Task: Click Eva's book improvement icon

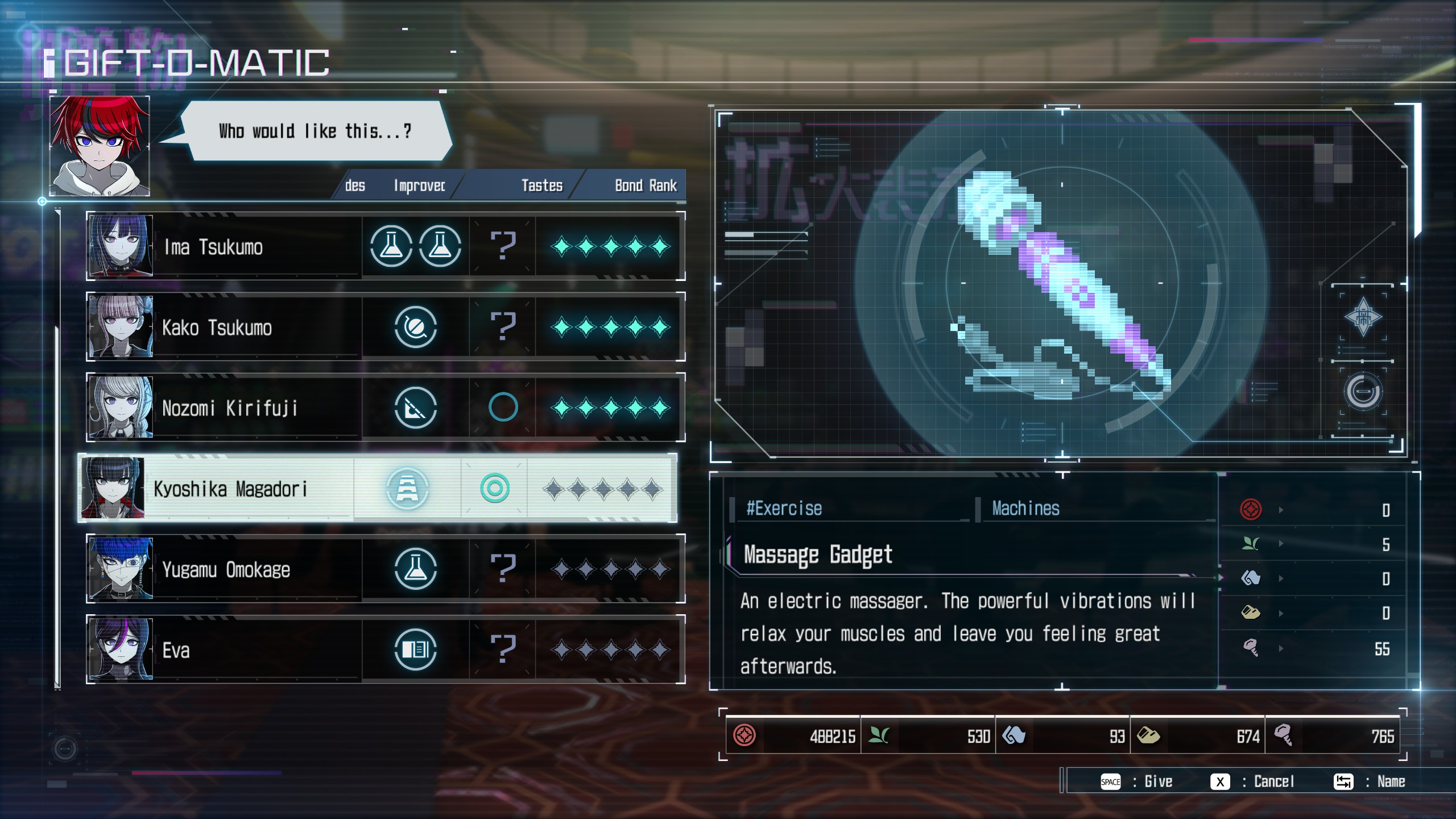Action: pos(415,650)
